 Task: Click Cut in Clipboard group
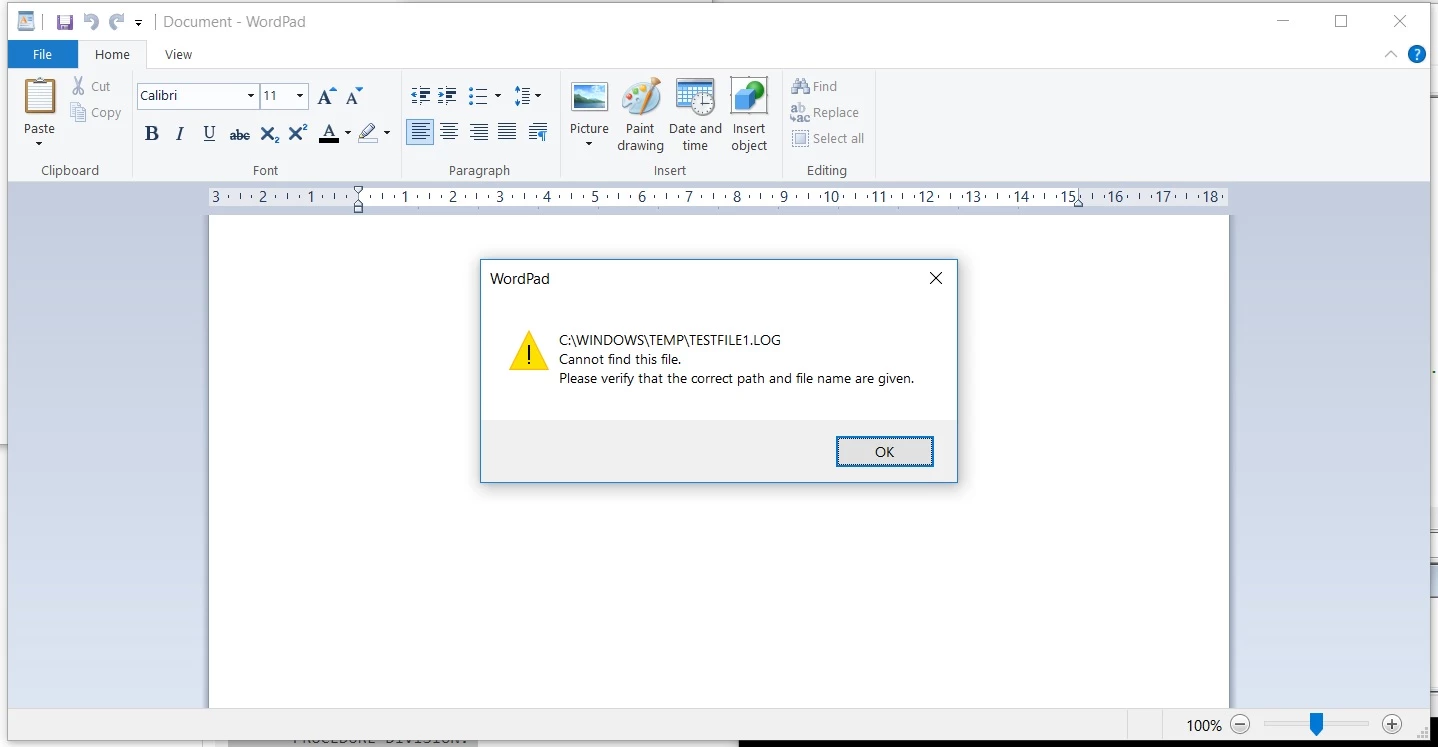pyautogui.click(x=91, y=87)
